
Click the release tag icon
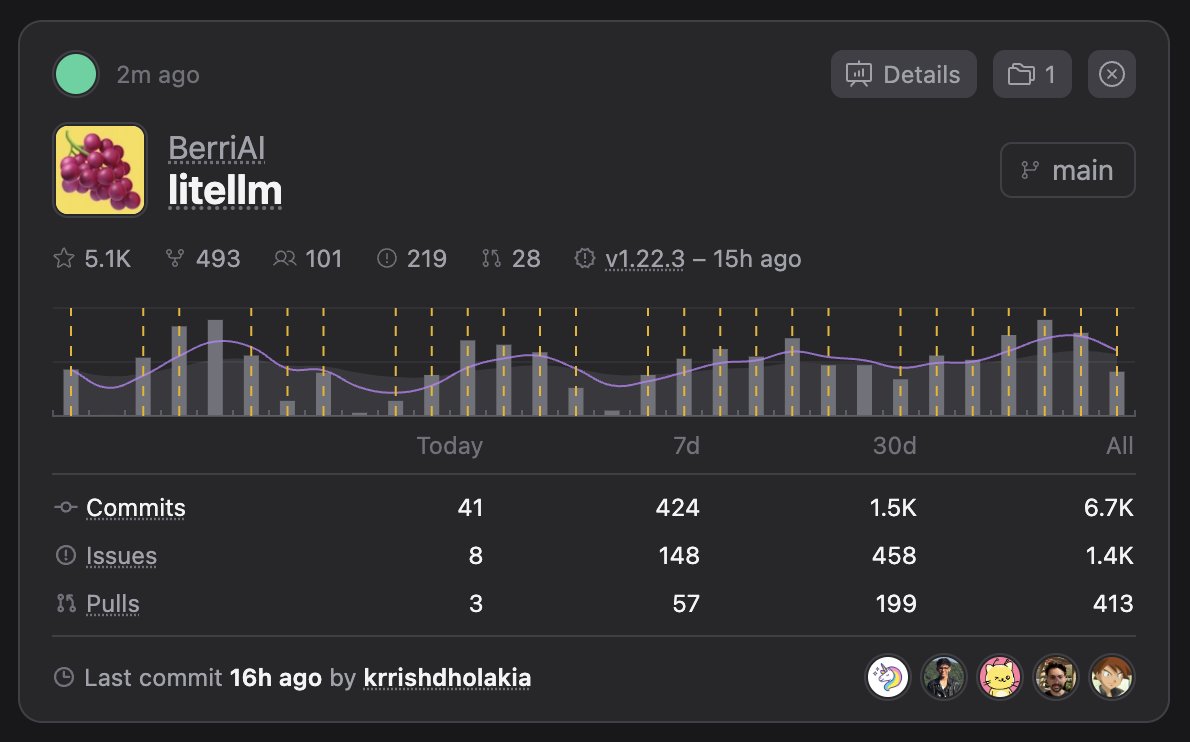[584, 259]
